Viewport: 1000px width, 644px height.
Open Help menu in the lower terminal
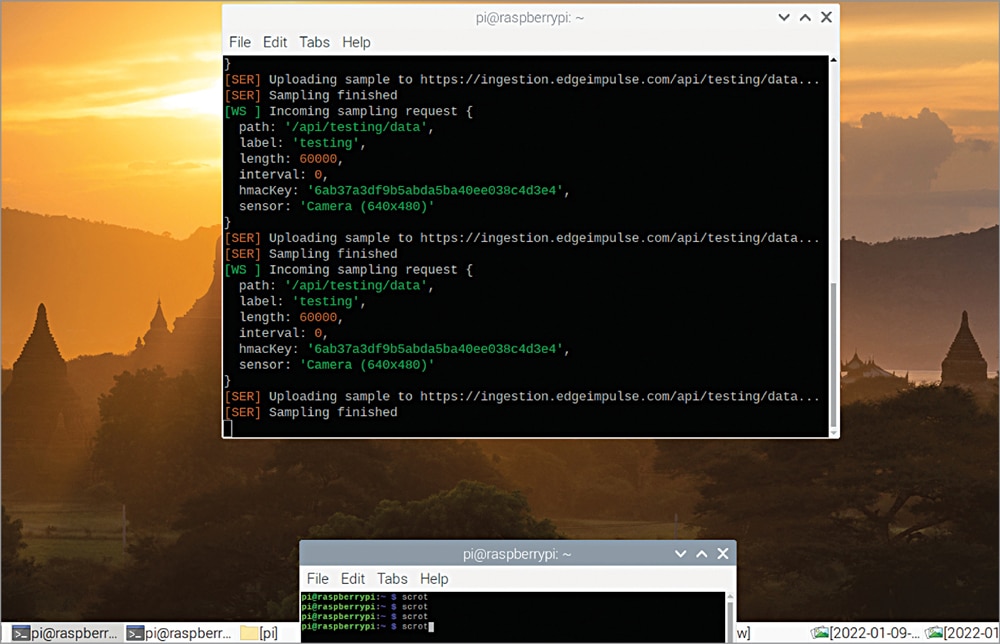tap(434, 578)
